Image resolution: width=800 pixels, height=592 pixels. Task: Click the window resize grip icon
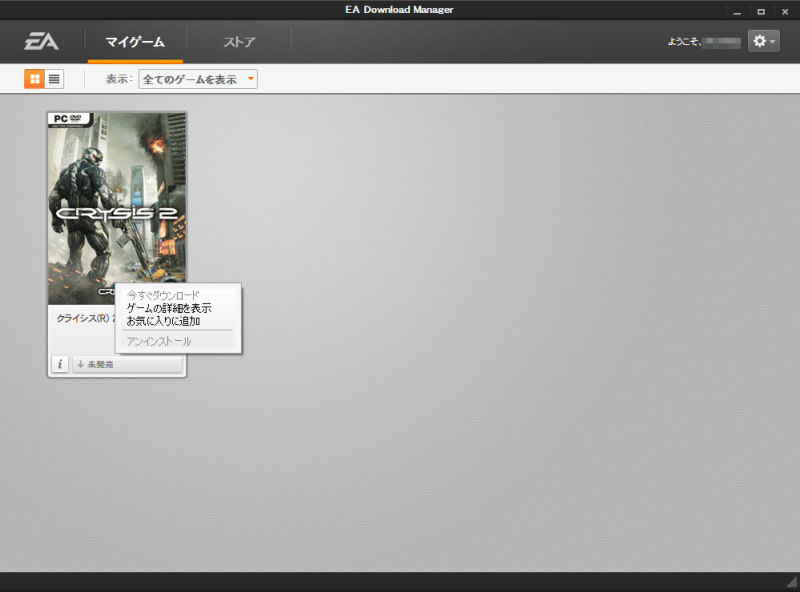click(792, 582)
